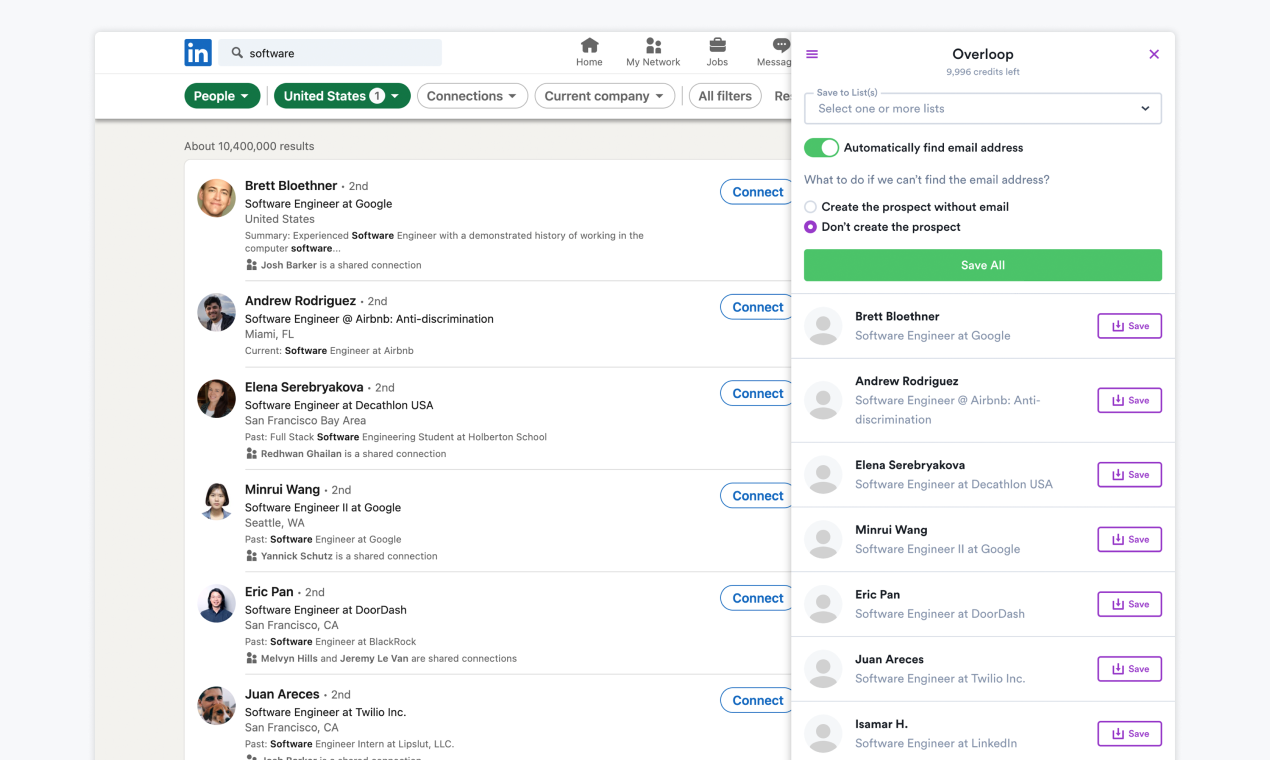
Task: Click the LinkedIn logo
Action: [197, 52]
